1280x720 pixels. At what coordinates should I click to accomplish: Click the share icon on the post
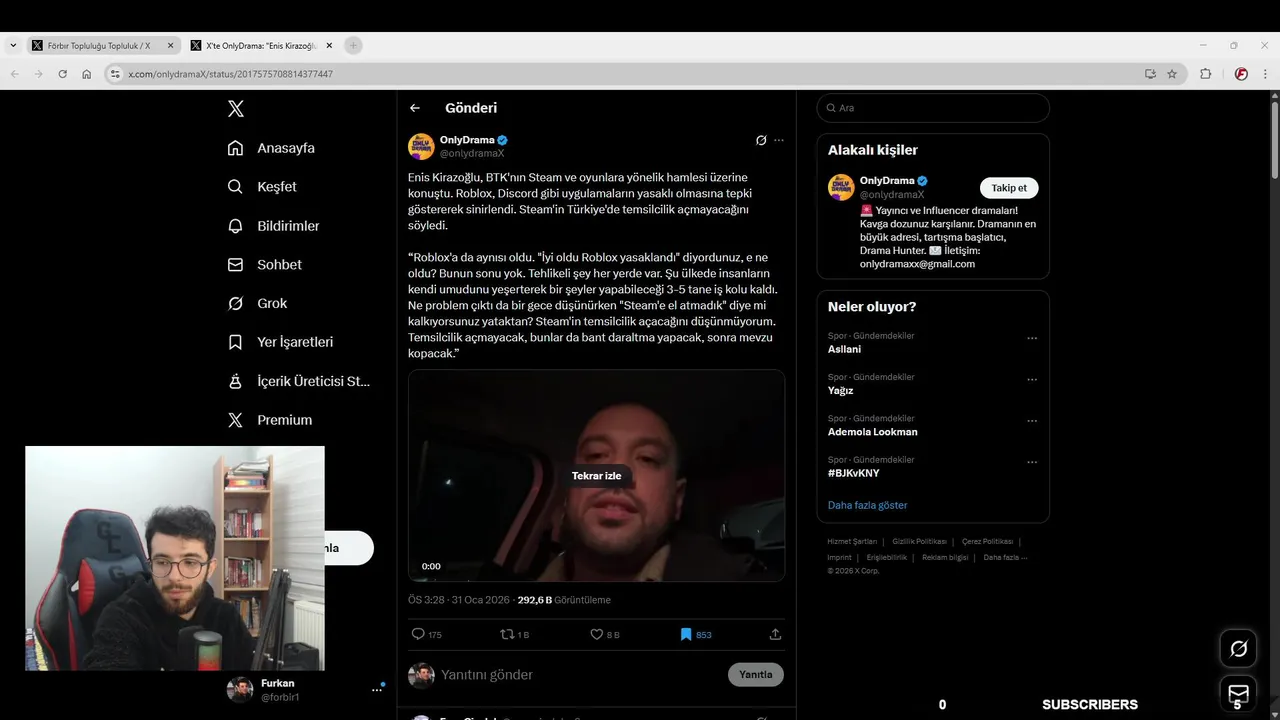pos(775,634)
